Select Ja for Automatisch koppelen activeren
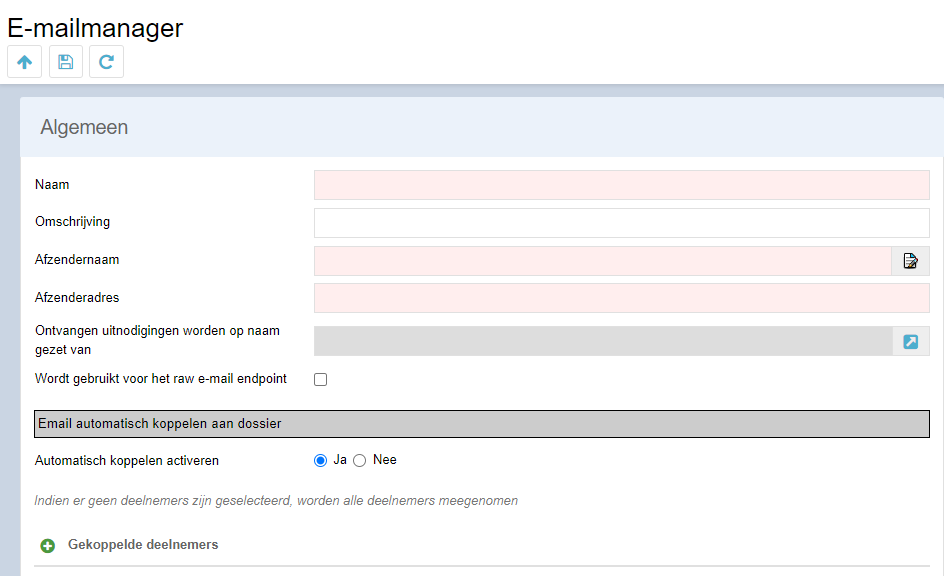The width and height of the screenshot is (944, 576). point(320,460)
